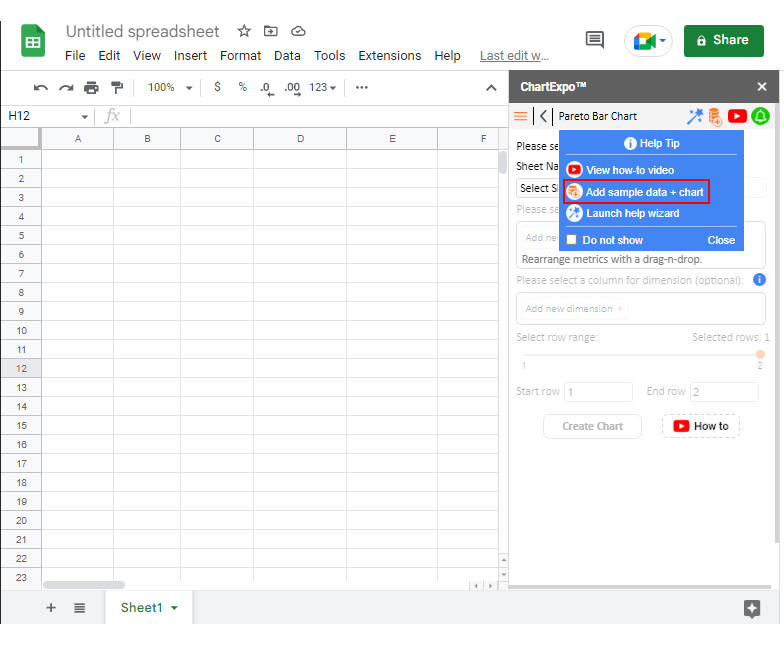This screenshot has width=784, height=645.
Task: Open the Meet dropdown arrow
Action: pyautogui.click(x=662, y=40)
